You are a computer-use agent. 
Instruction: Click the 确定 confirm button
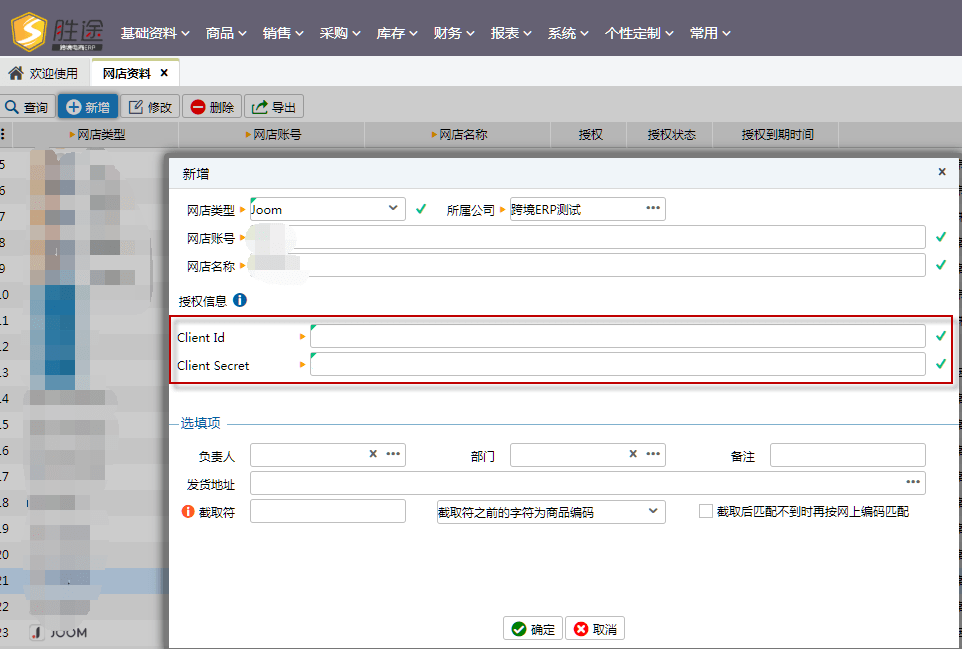point(533,629)
